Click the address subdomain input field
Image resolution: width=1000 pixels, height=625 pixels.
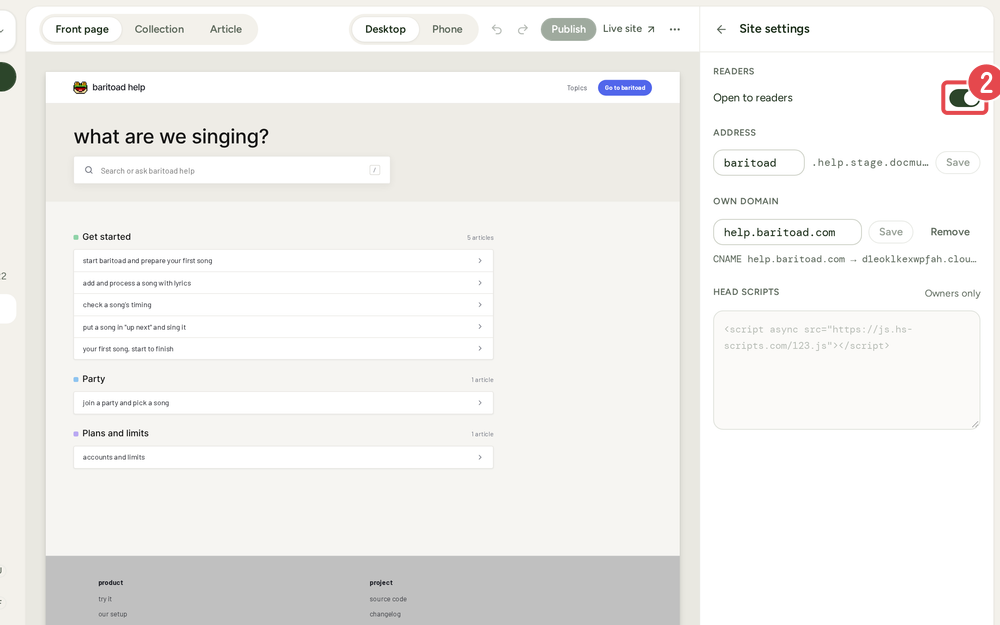click(758, 163)
